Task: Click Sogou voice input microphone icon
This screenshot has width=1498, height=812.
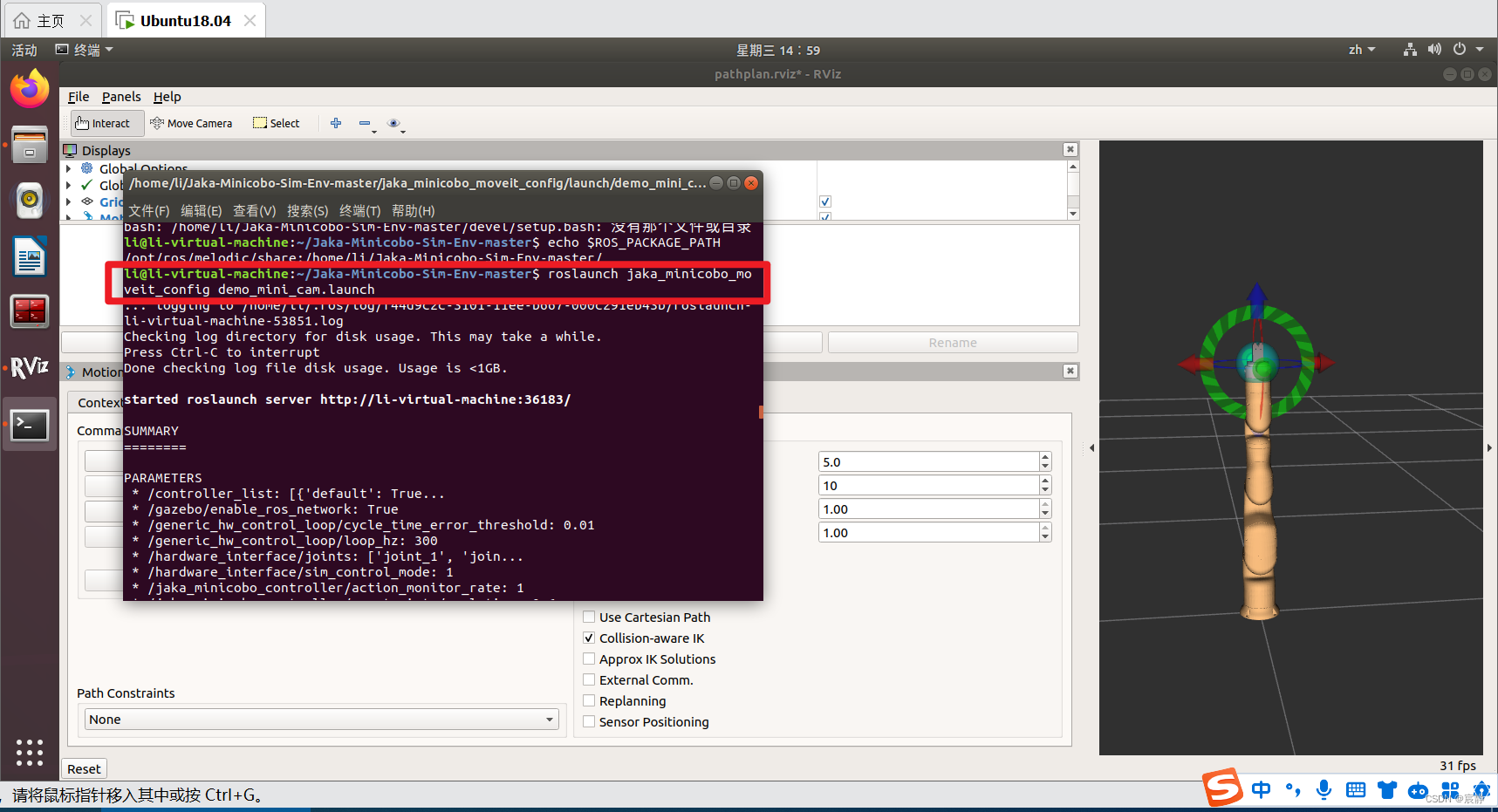Action: pyautogui.click(x=1324, y=789)
